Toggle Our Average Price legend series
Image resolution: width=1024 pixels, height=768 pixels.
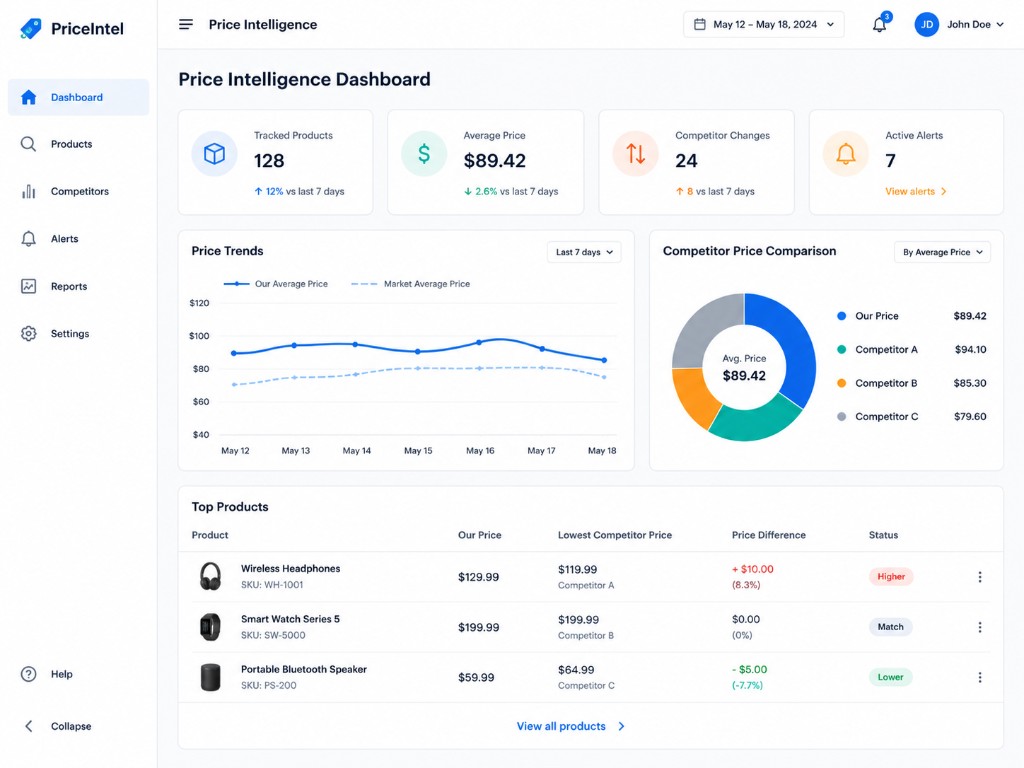[276, 284]
